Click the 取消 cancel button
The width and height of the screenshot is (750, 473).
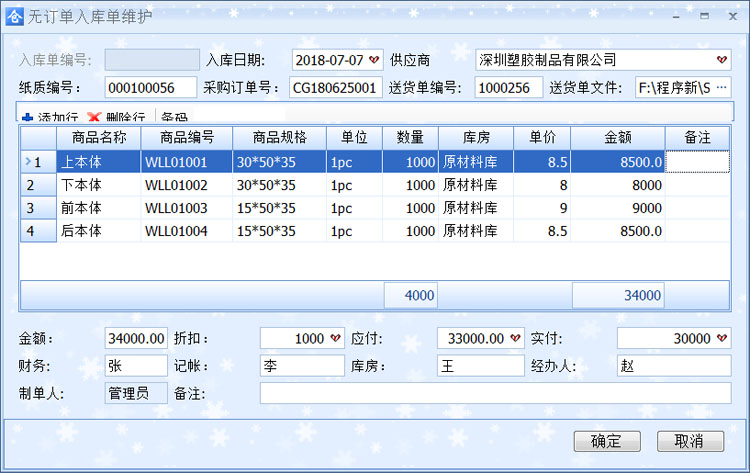click(x=690, y=441)
